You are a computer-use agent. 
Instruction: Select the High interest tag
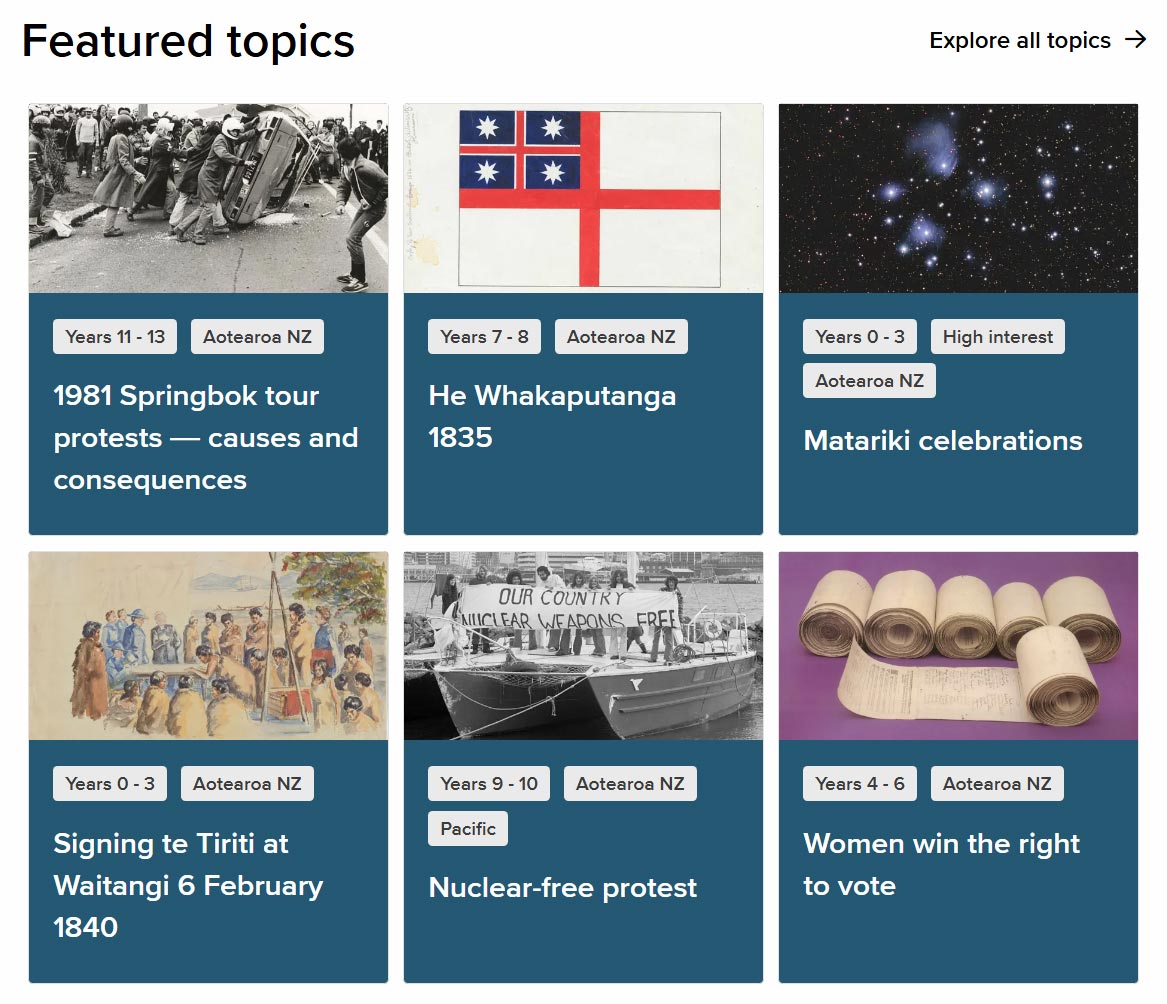click(997, 337)
